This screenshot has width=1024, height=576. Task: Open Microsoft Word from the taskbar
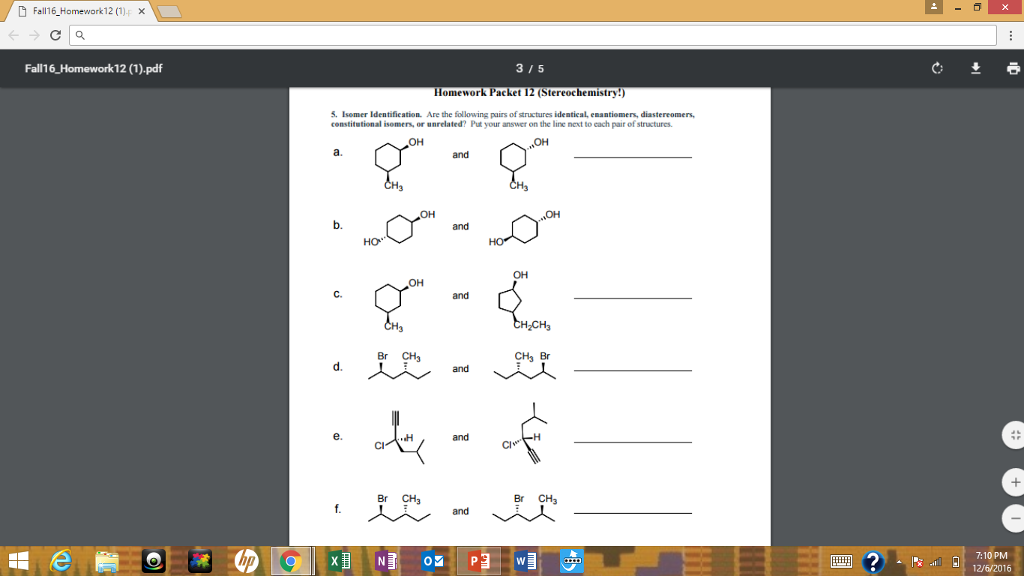coord(525,561)
